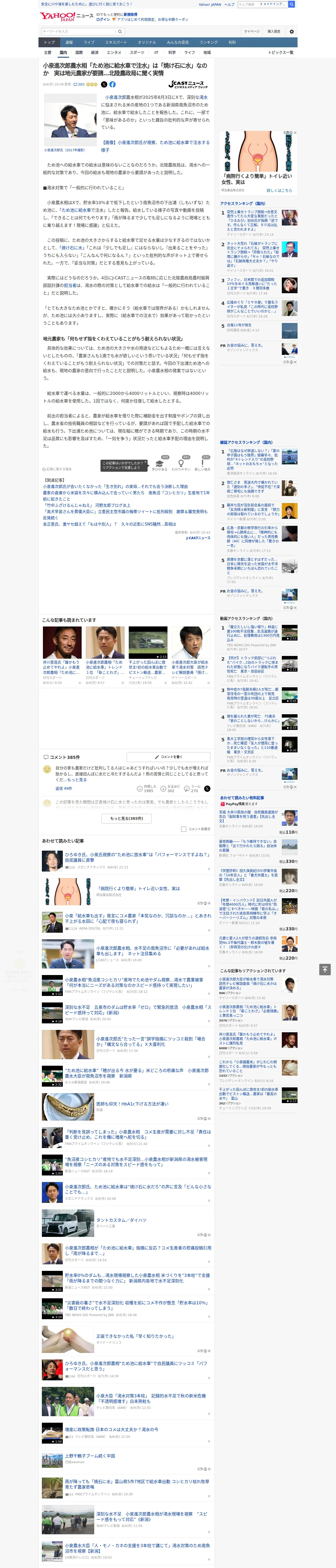Open the 有料 tab
The image size is (336, 1568).
tap(232, 43)
